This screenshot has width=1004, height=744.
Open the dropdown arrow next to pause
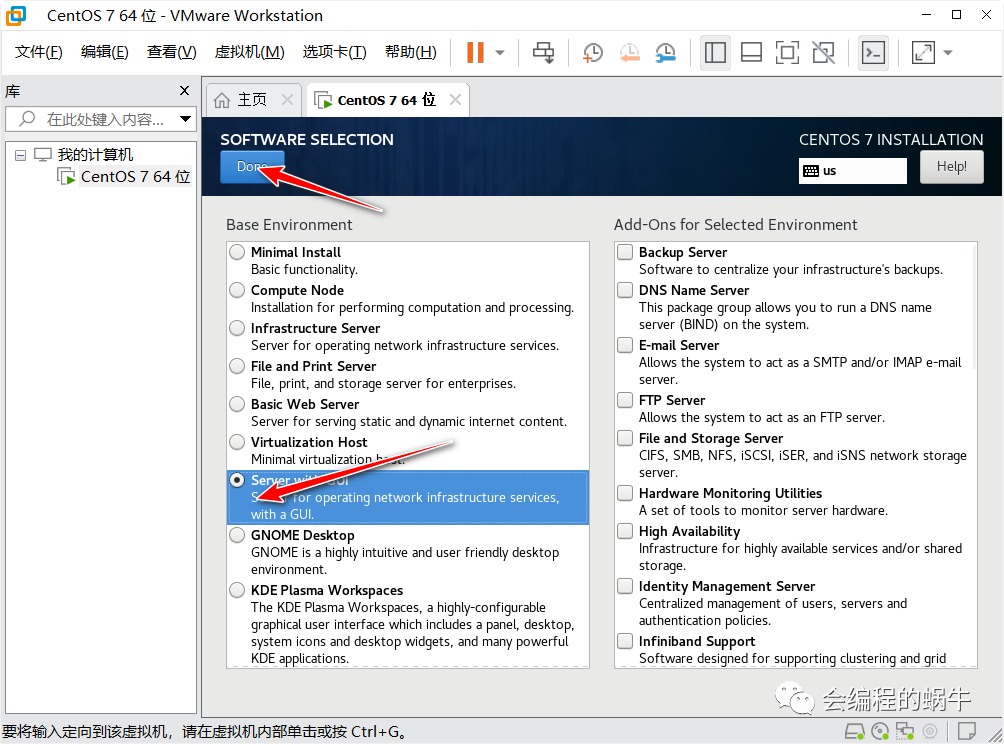click(500, 53)
